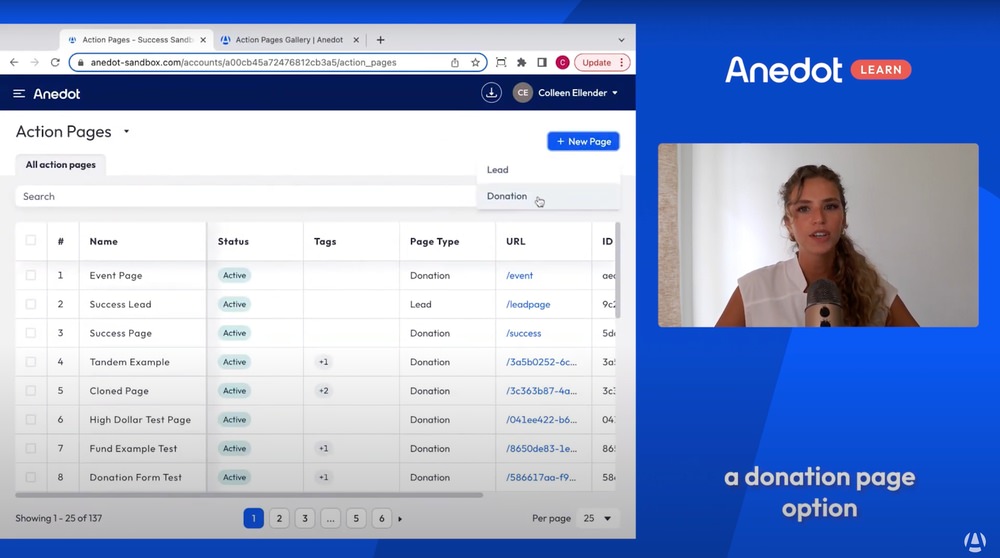Click the pagination ellipsis button
Image resolution: width=1000 pixels, height=558 pixels.
[330, 518]
